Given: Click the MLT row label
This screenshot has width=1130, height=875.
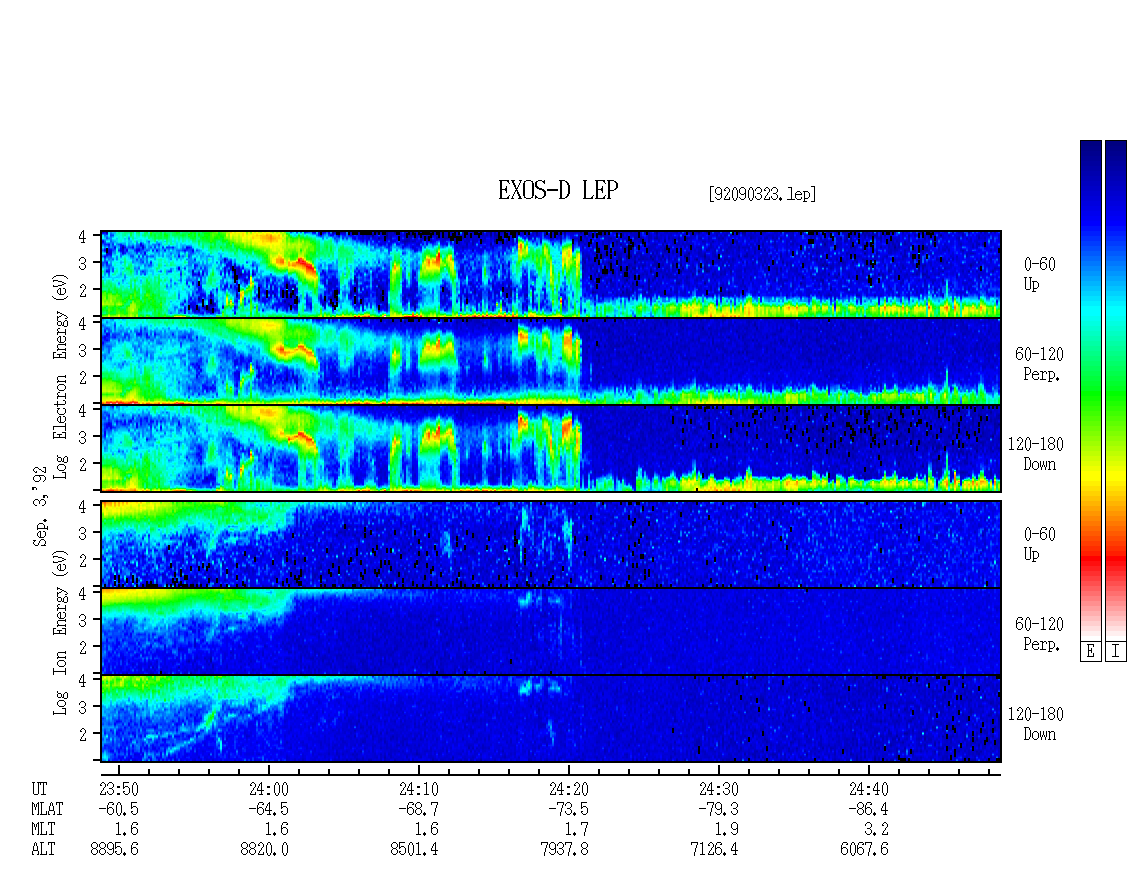Looking at the screenshot, I should point(43,830).
